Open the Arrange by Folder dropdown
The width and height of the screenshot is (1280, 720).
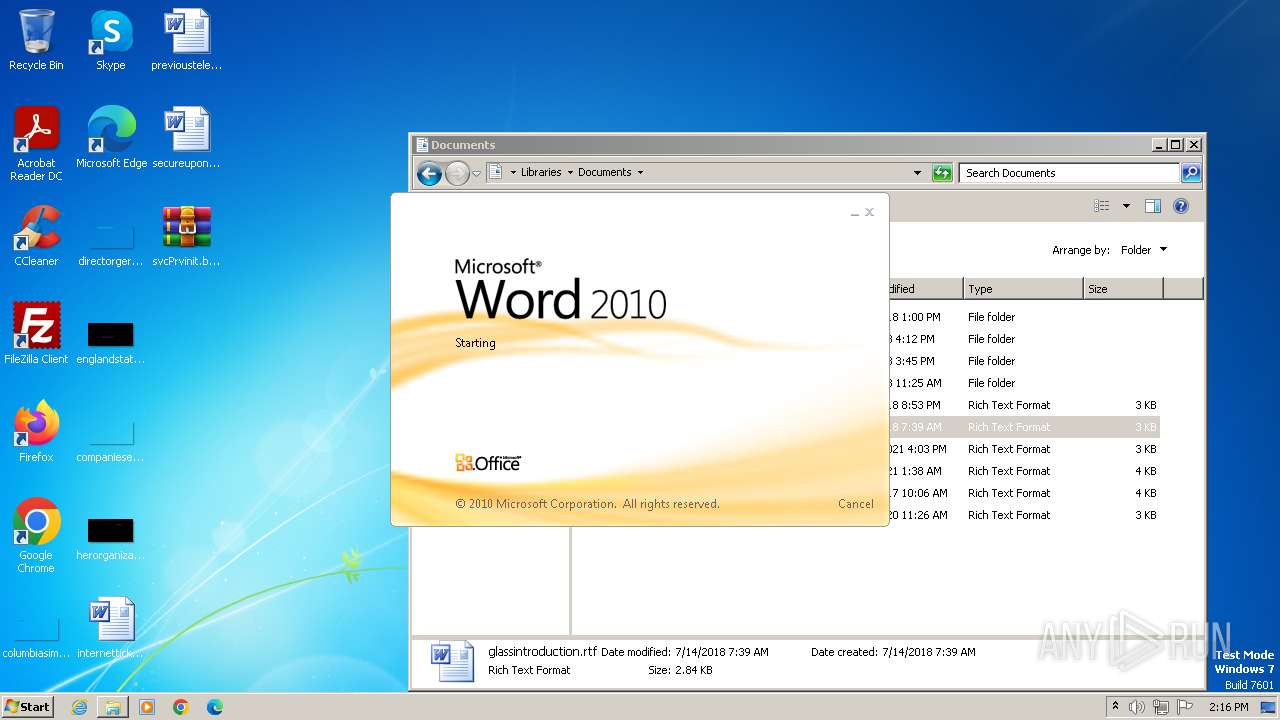pos(1143,250)
